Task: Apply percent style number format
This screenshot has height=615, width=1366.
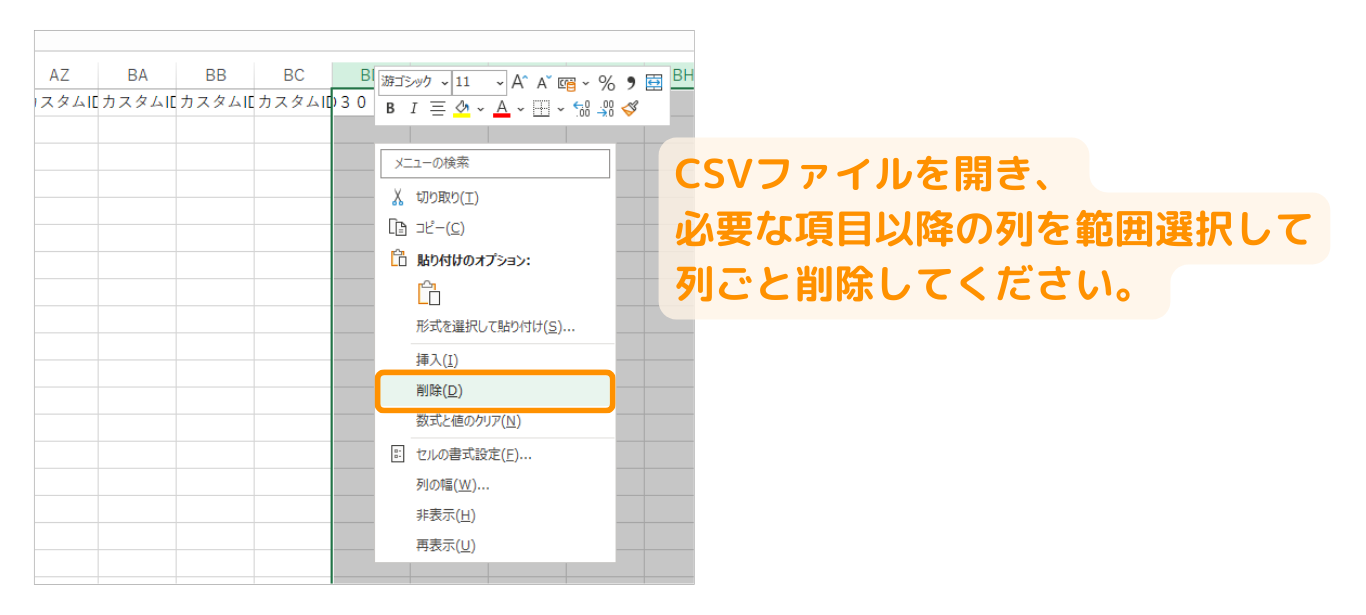Action: point(606,83)
